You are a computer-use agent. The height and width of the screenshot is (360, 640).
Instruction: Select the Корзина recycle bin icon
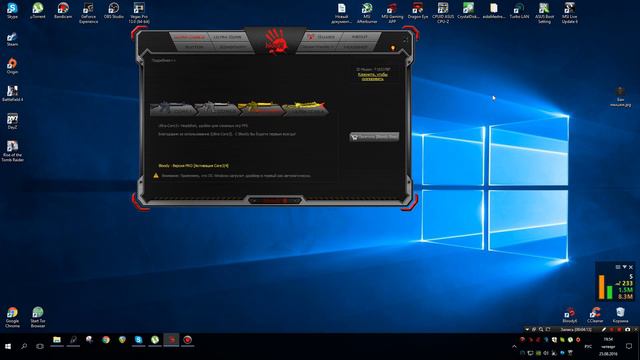tap(620, 316)
